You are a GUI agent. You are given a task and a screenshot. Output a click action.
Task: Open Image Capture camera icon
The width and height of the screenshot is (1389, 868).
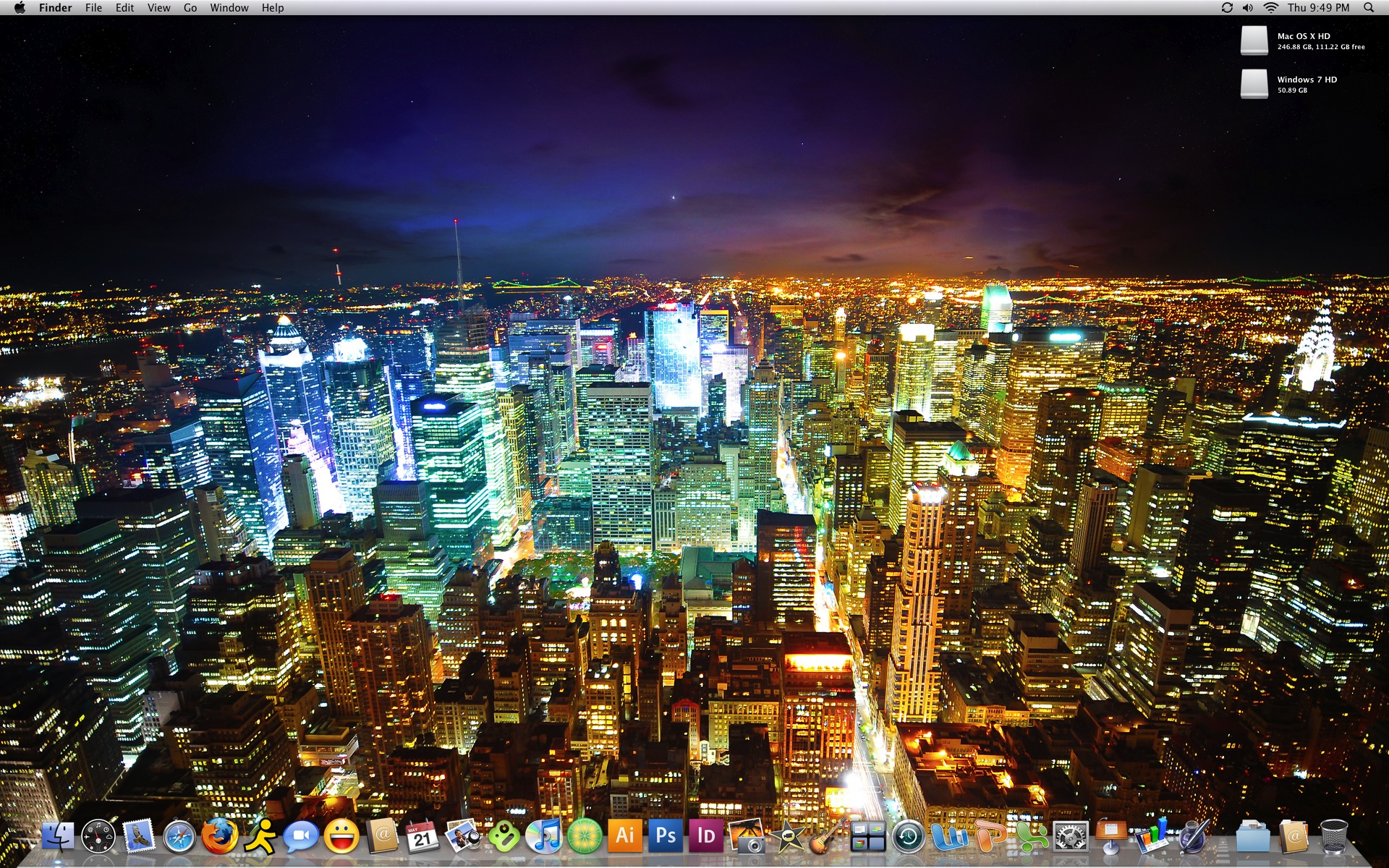746,837
